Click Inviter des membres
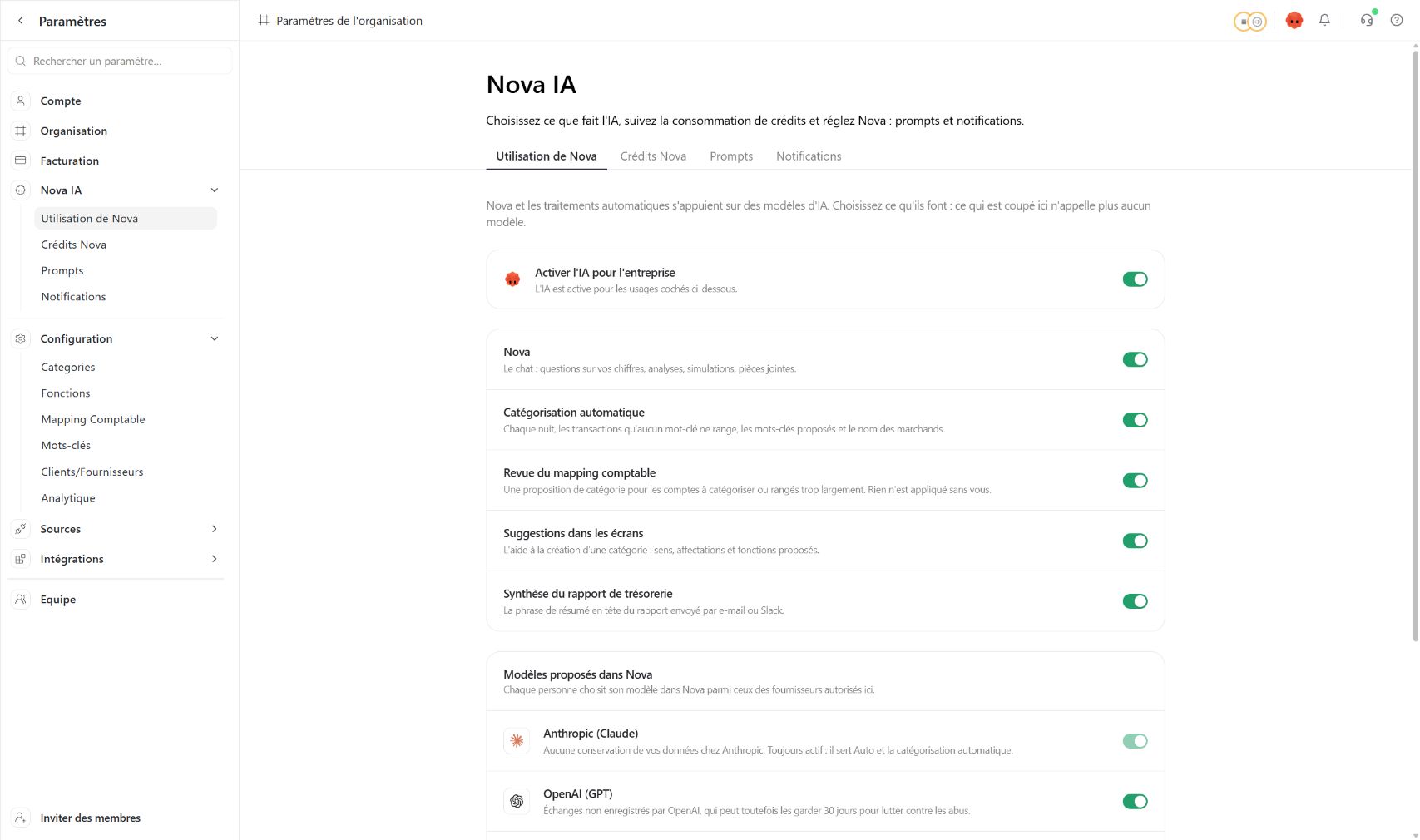The width and height of the screenshot is (1420, 840). point(91,818)
